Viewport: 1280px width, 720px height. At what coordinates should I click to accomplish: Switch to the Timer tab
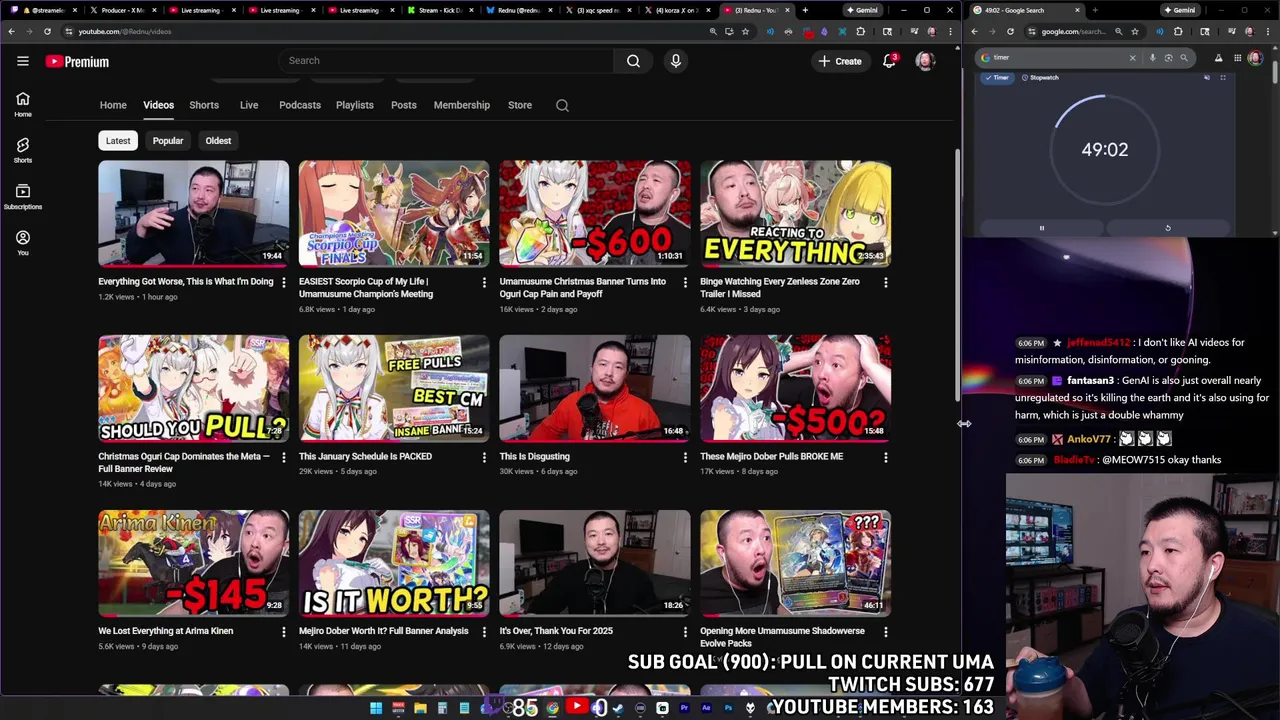point(996,77)
